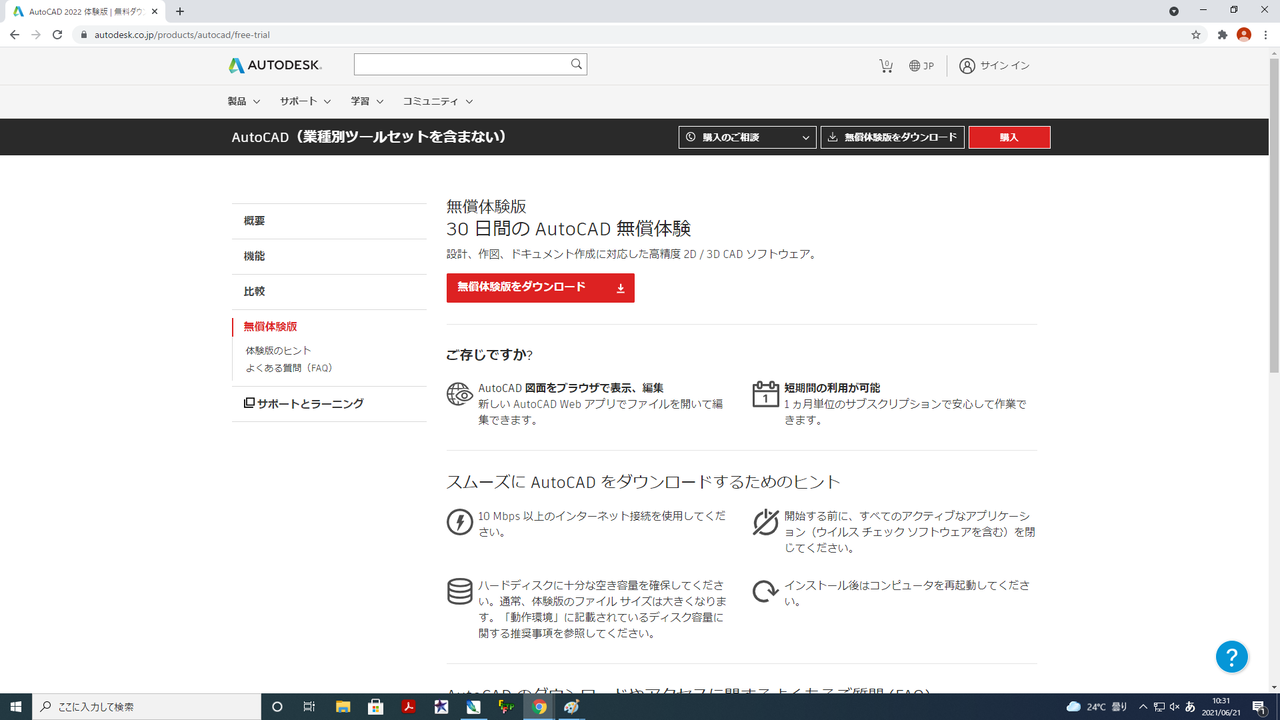Switch to Chrome in the taskbar
This screenshot has width=1280, height=720.
click(x=539, y=707)
